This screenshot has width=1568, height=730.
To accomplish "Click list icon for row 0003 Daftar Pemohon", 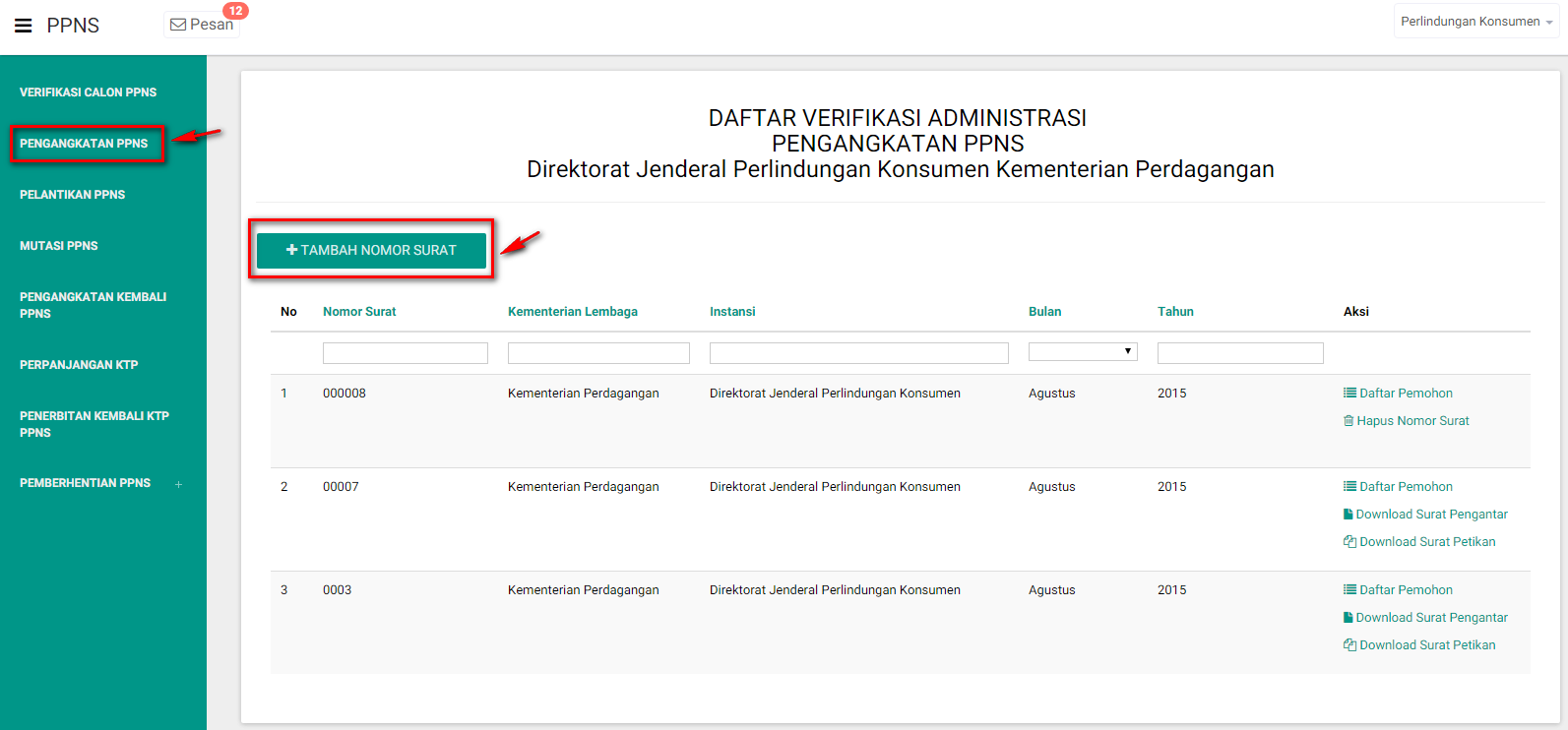I will 1349,590.
